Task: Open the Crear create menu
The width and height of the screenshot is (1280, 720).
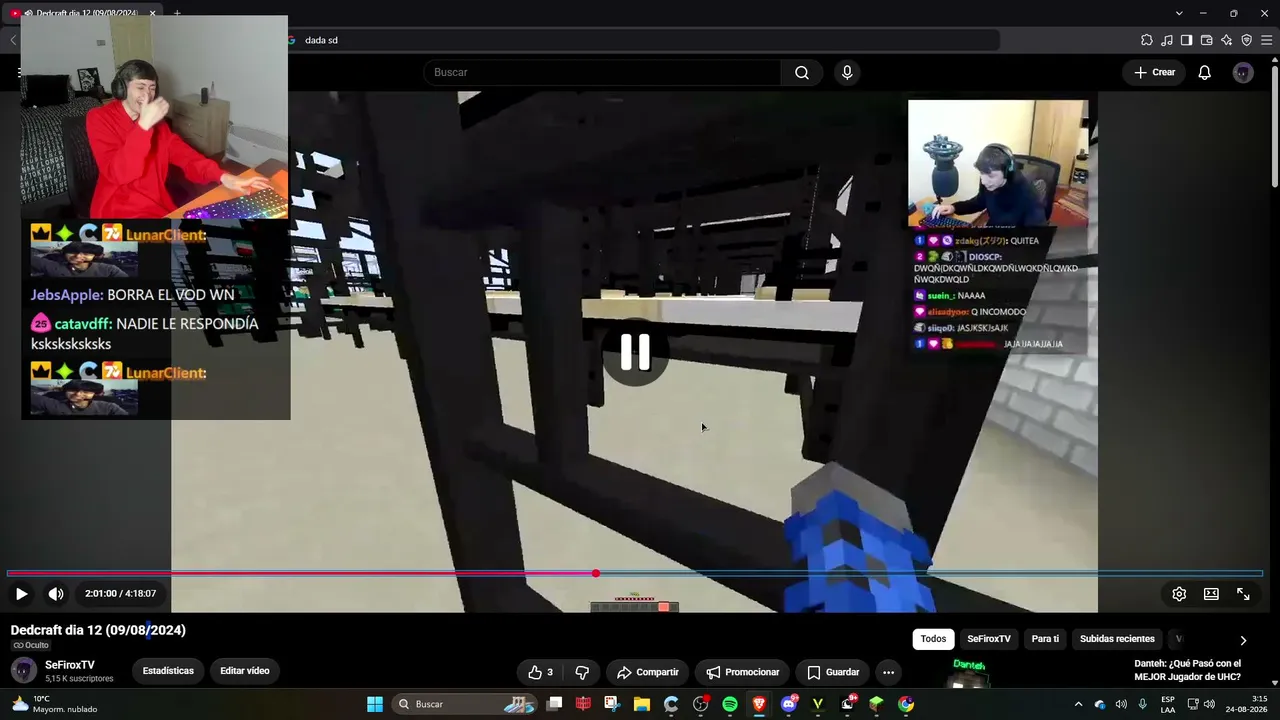Action: coord(1154,72)
